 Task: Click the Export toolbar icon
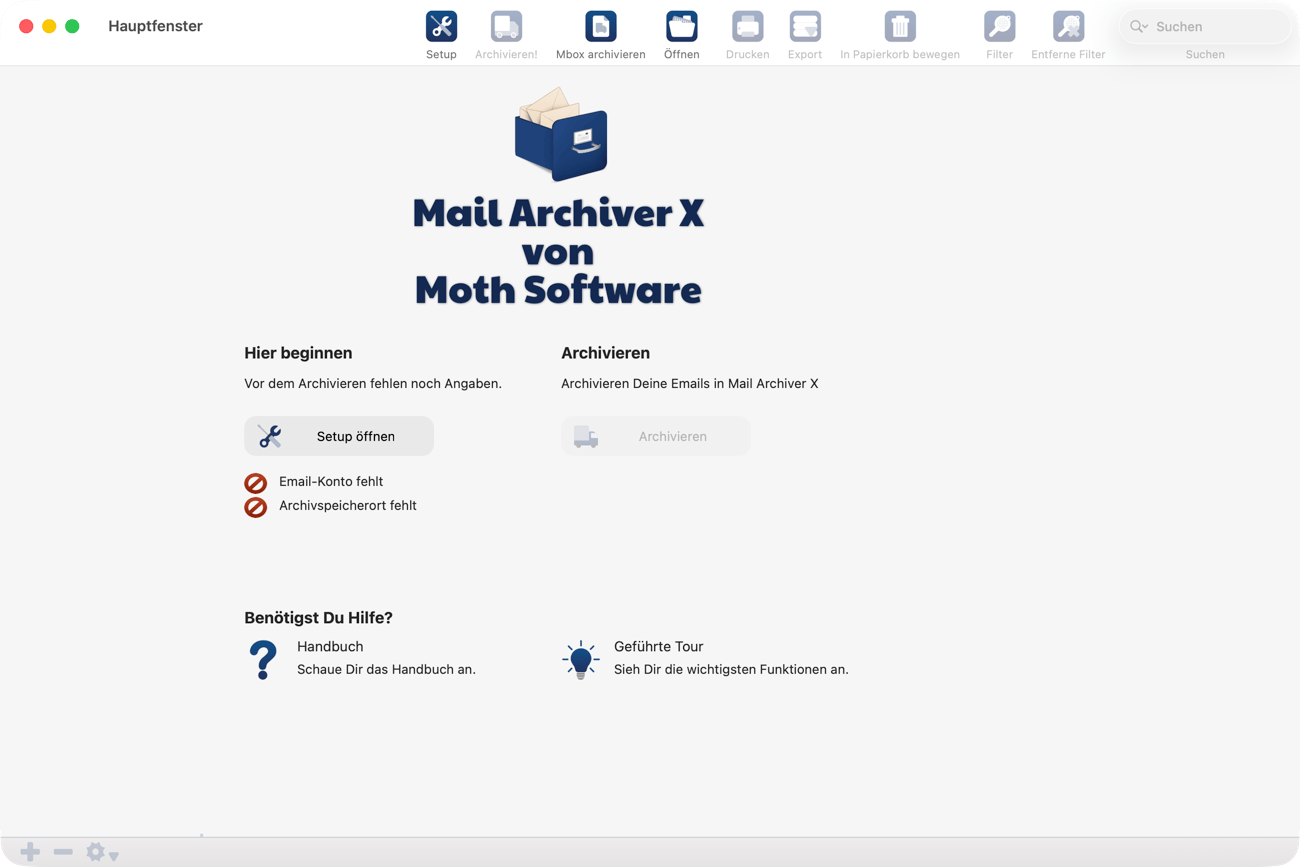point(805,26)
